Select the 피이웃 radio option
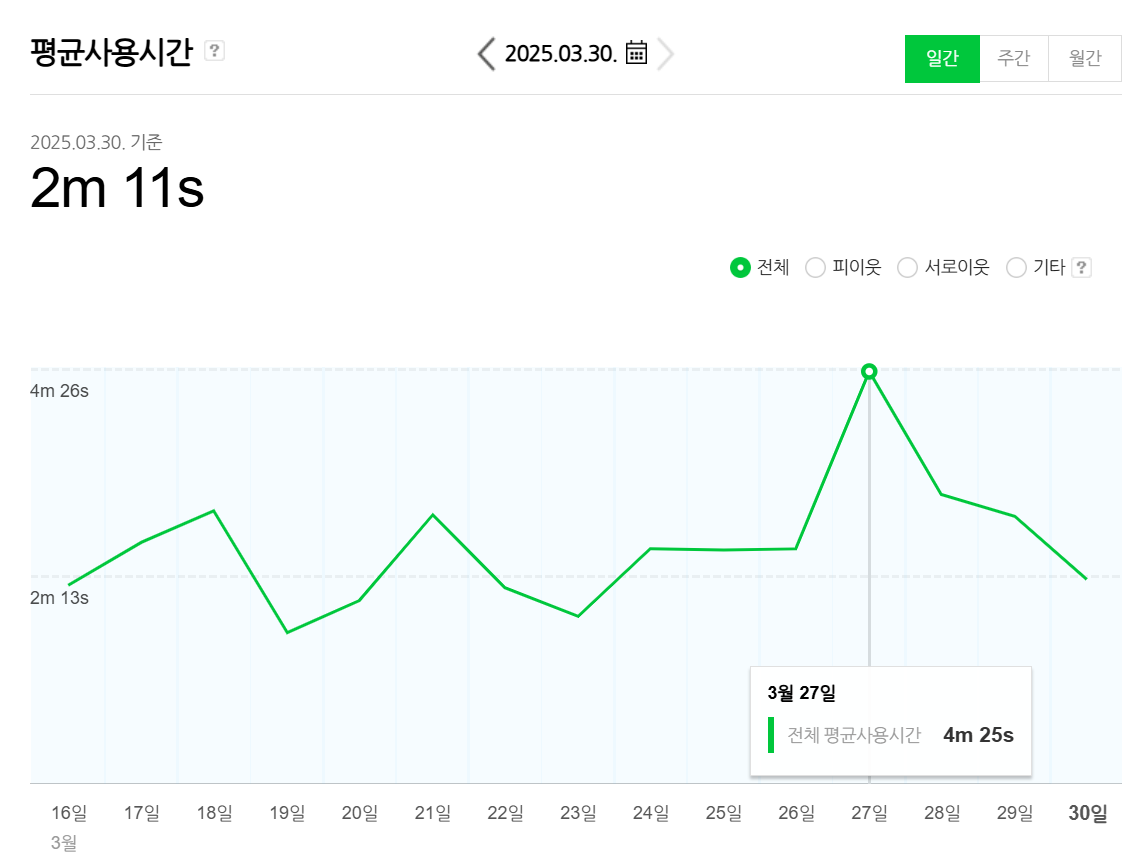This screenshot has height=854, width=1141. (815, 268)
